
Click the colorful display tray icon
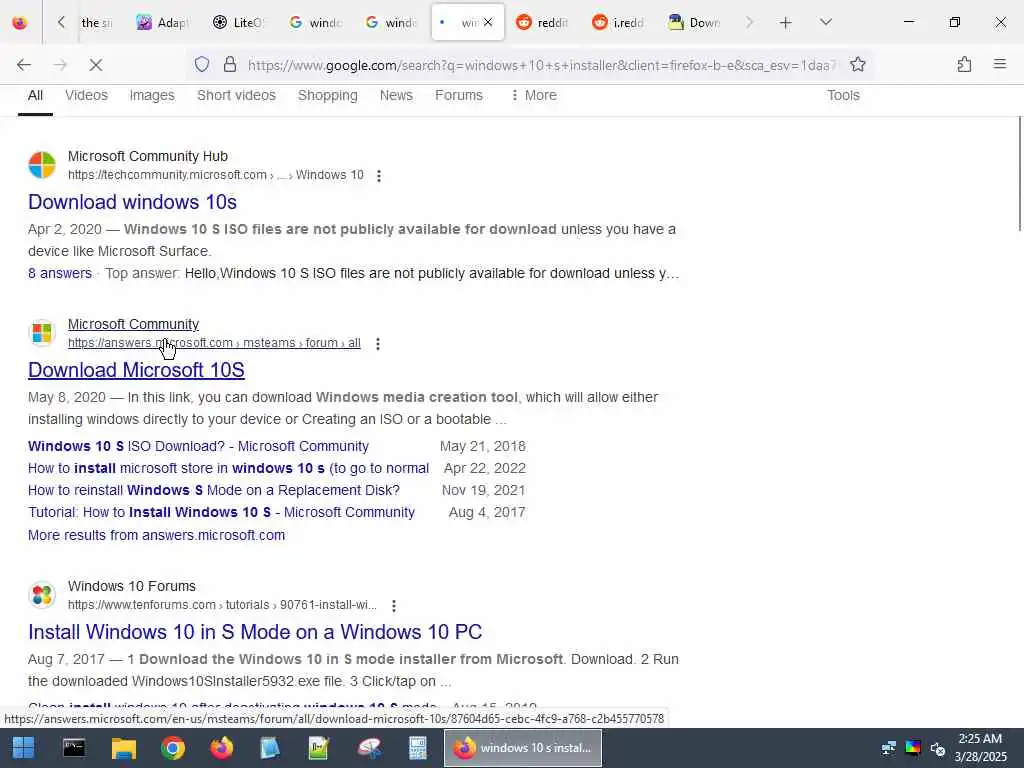pyautogui.click(x=913, y=748)
